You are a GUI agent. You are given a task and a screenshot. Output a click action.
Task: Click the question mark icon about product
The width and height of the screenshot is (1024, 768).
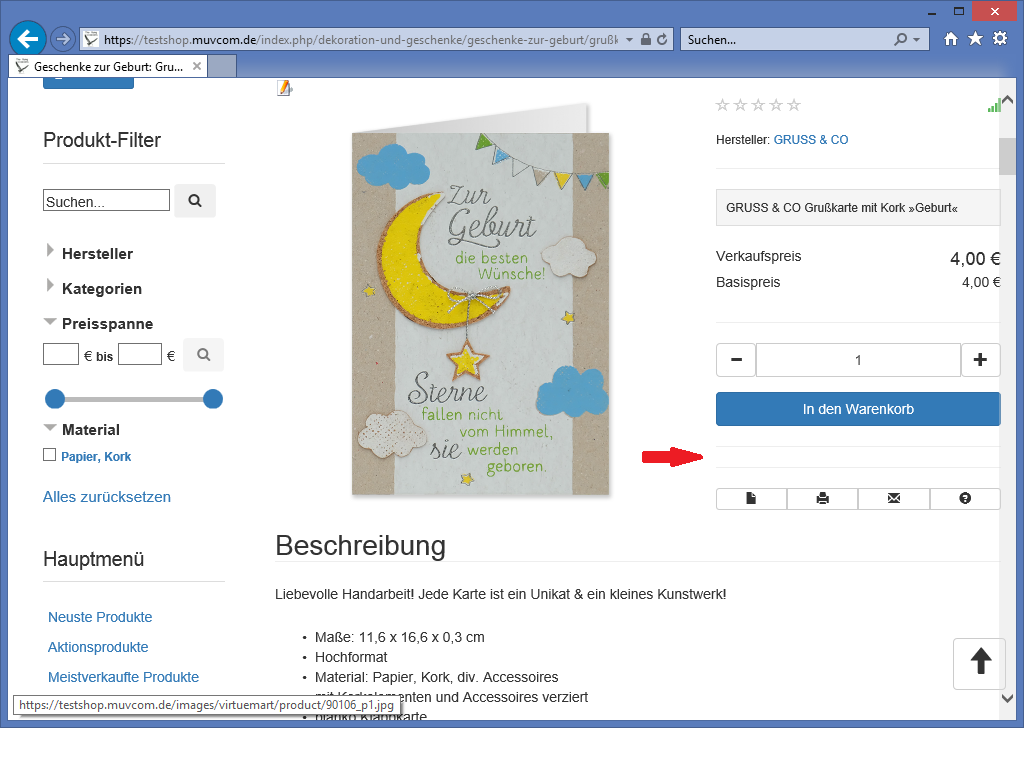[x=965, y=499]
